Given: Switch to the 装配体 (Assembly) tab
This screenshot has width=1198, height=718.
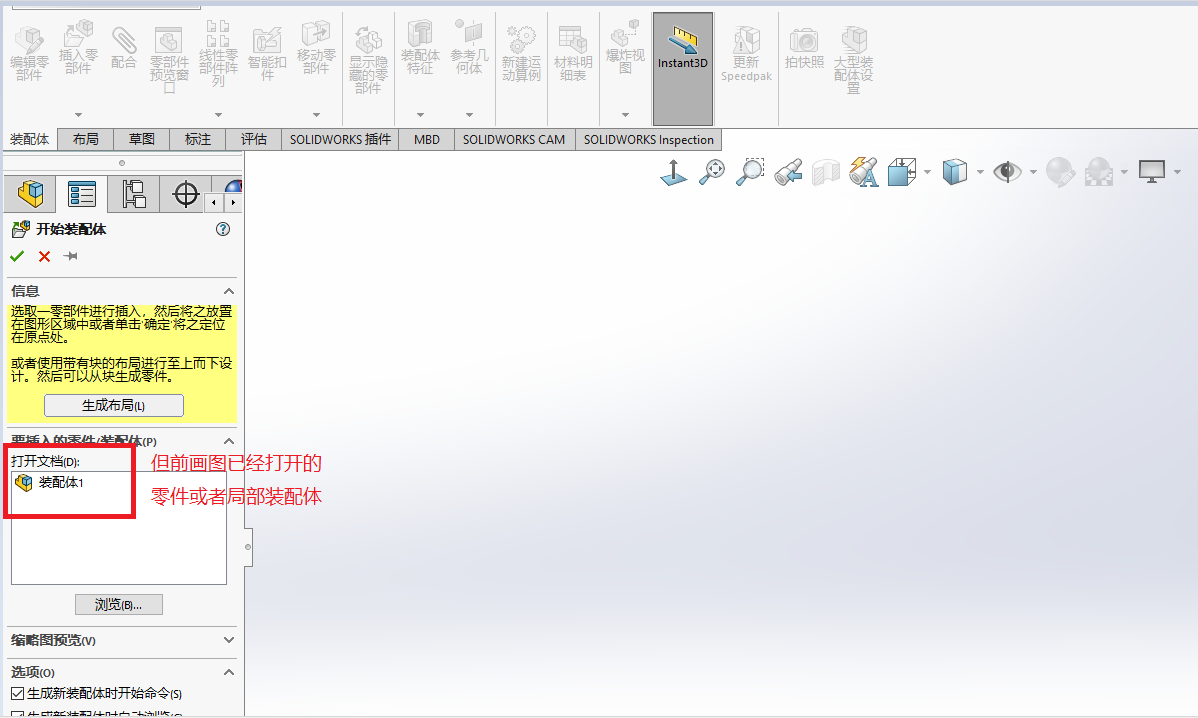Looking at the screenshot, I should click(x=29, y=139).
